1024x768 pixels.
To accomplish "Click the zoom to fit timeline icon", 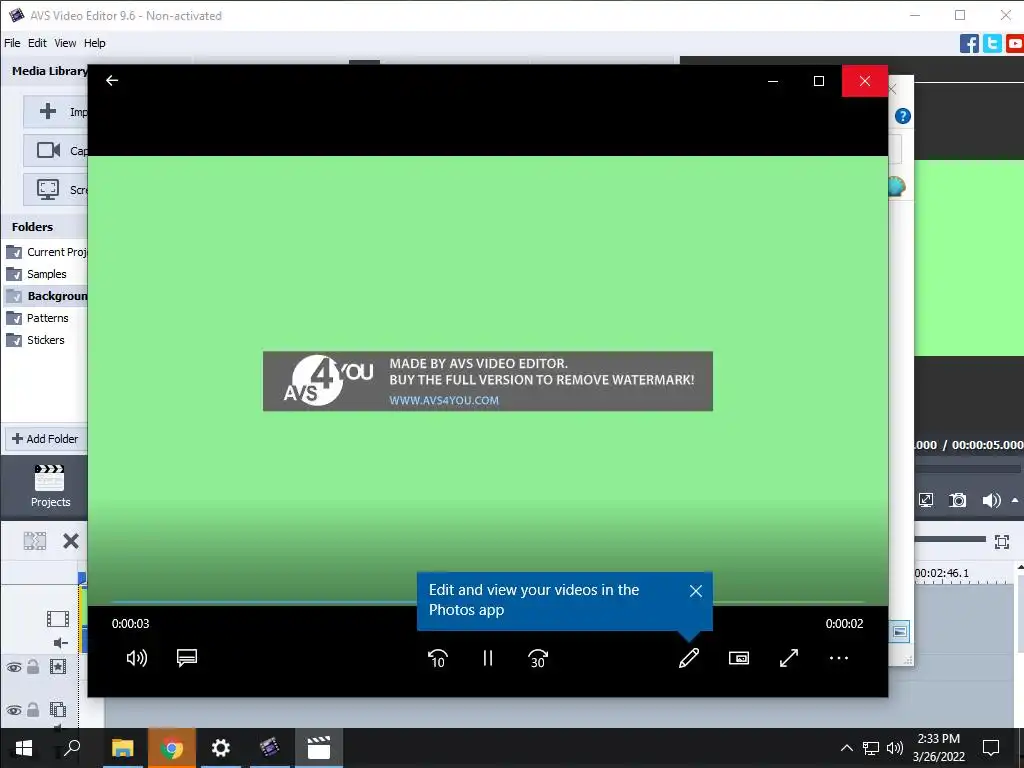I will [1002, 541].
